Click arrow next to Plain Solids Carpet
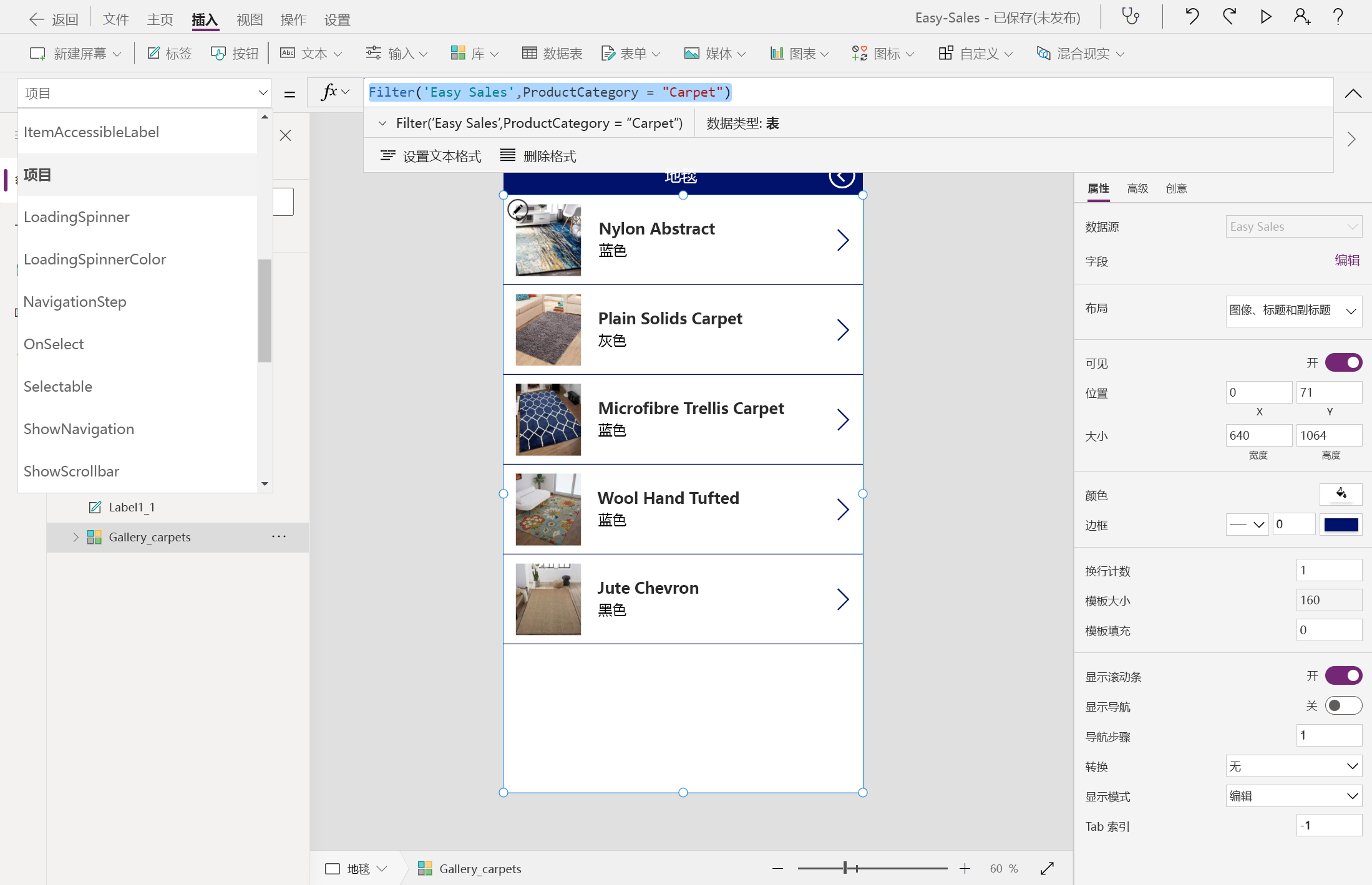The width and height of the screenshot is (1372, 885). (843, 330)
